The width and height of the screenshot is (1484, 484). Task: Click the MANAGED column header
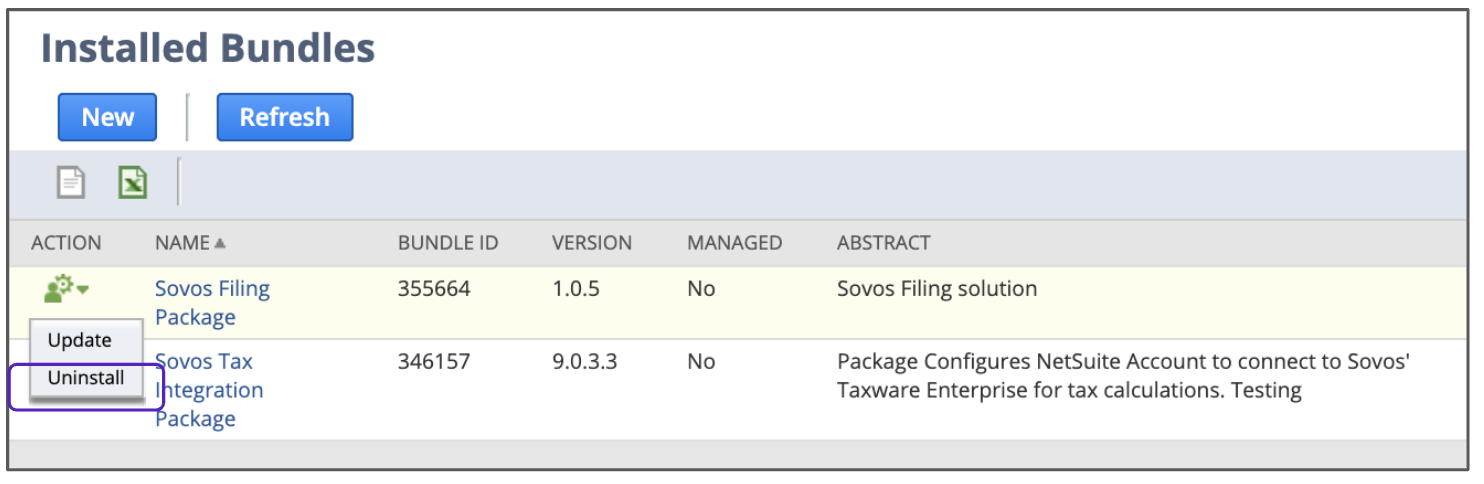click(x=734, y=243)
